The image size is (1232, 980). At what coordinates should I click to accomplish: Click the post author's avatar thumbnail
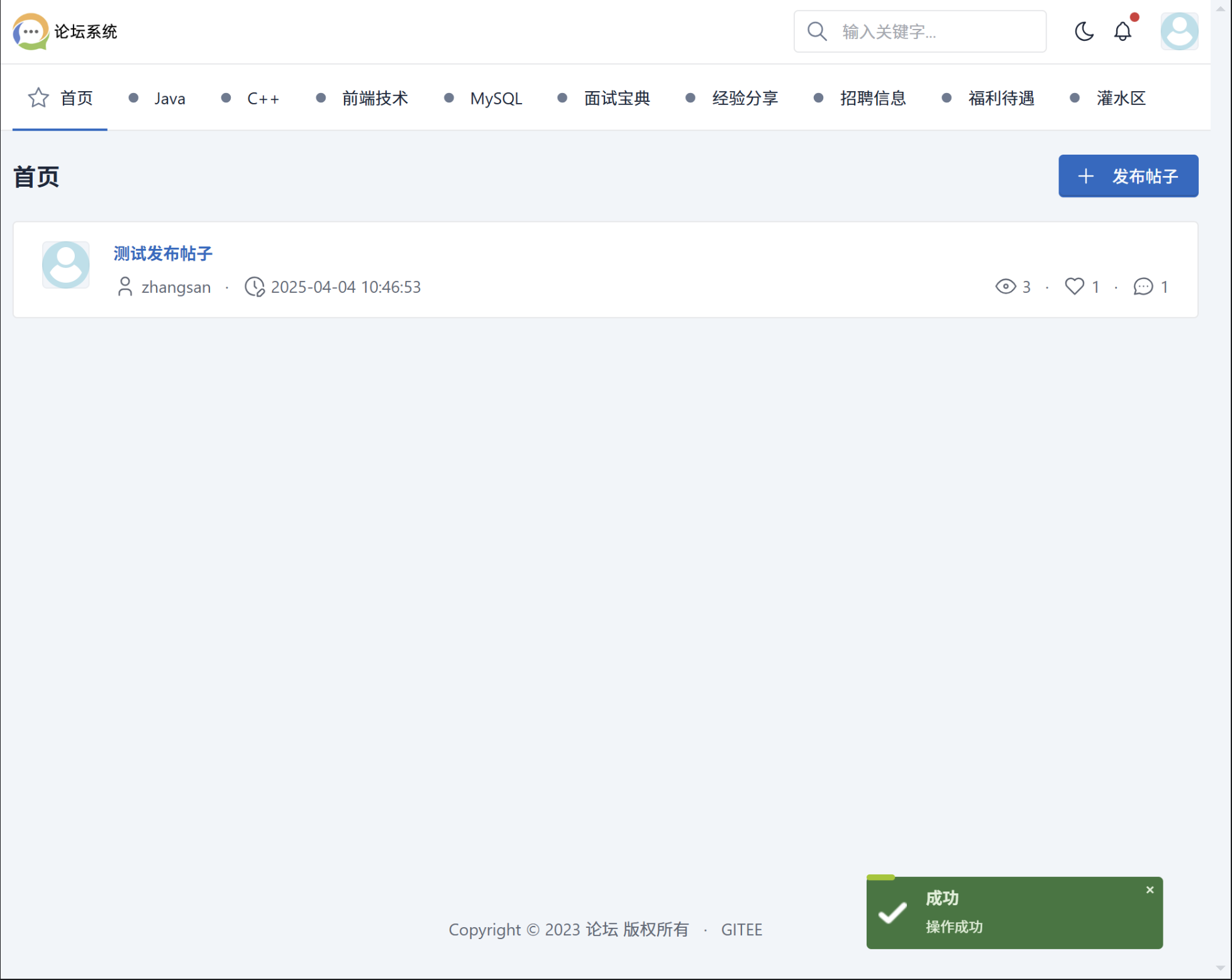point(66,265)
